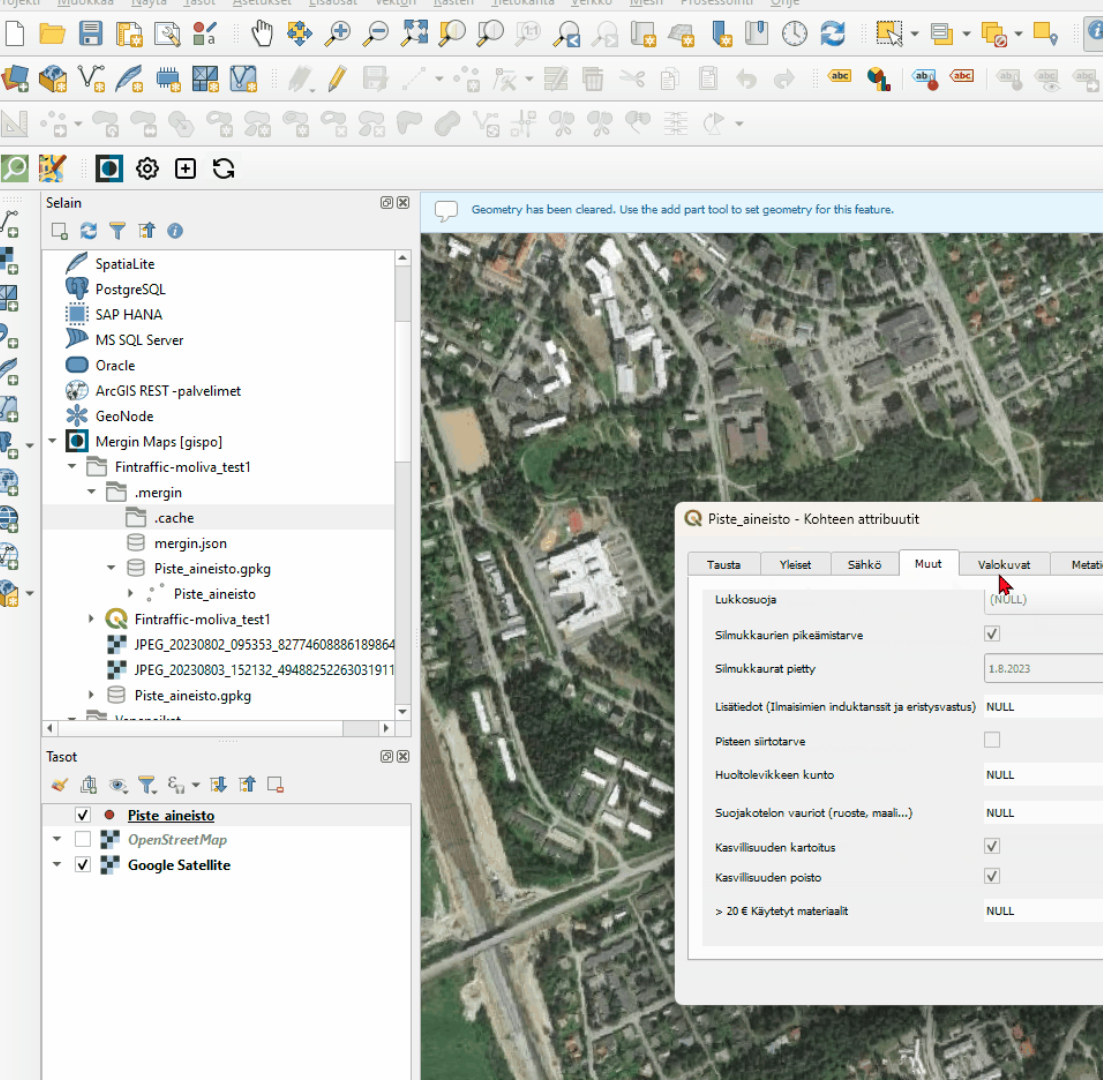Create a Mergin Maps project with plus icon
1103x1080 pixels.
pyautogui.click(x=185, y=169)
